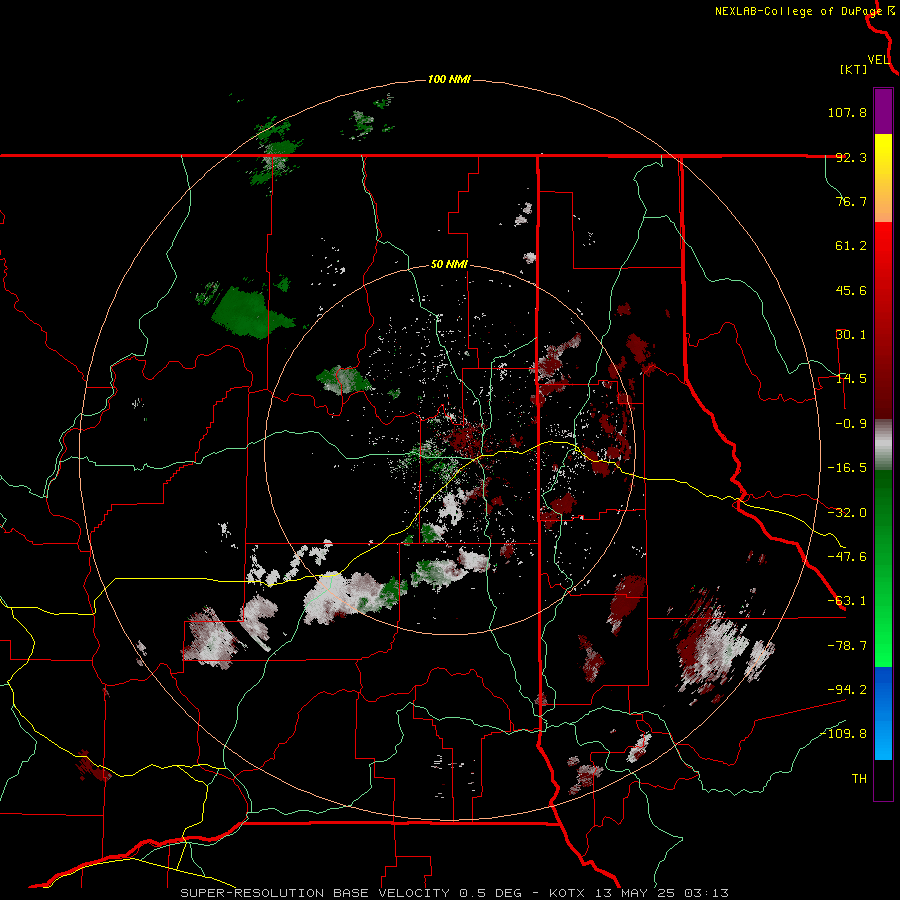Select the -32.0 scale value

point(847,513)
